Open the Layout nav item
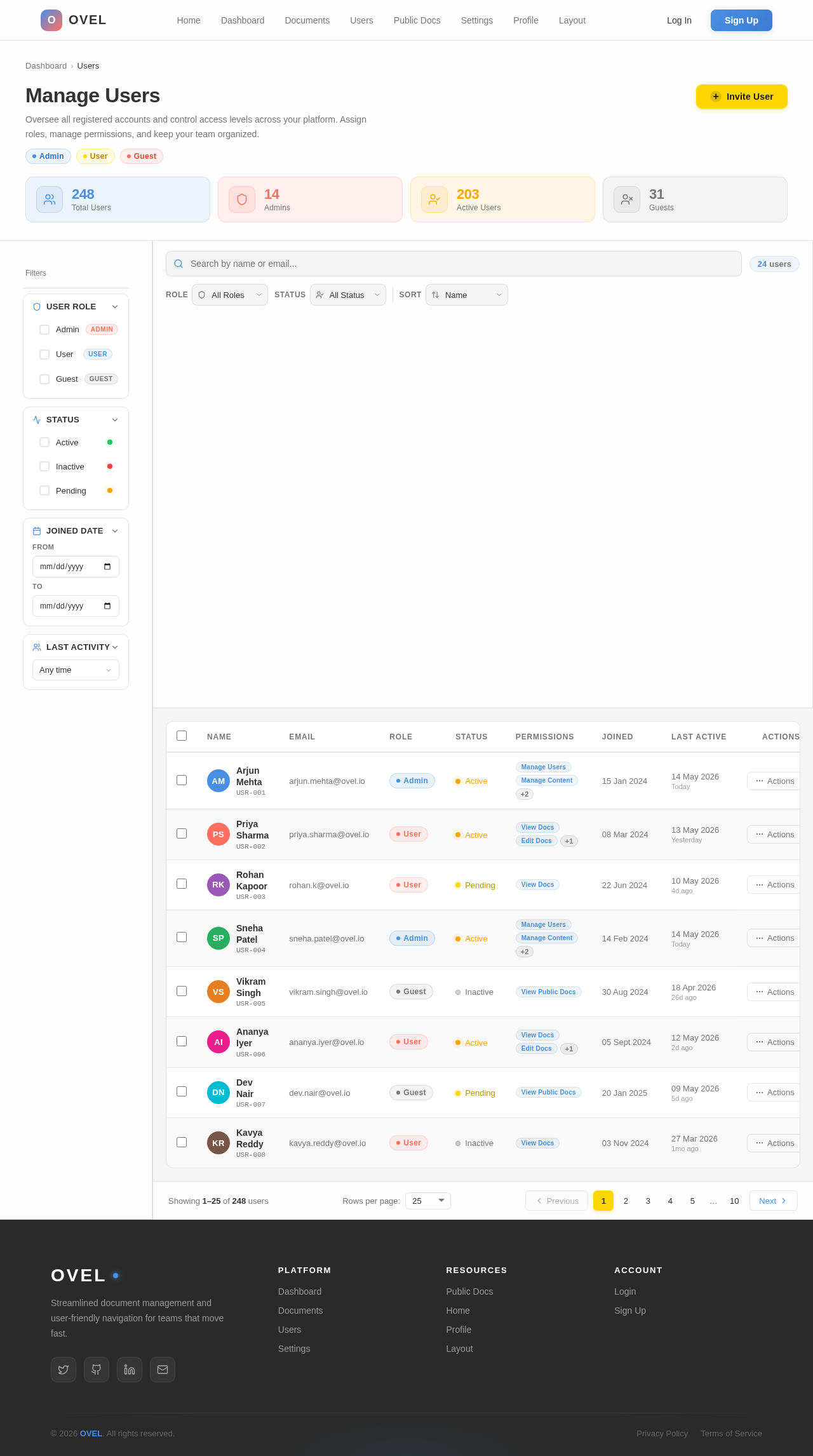This screenshot has width=813, height=1456. pos(572,20)
